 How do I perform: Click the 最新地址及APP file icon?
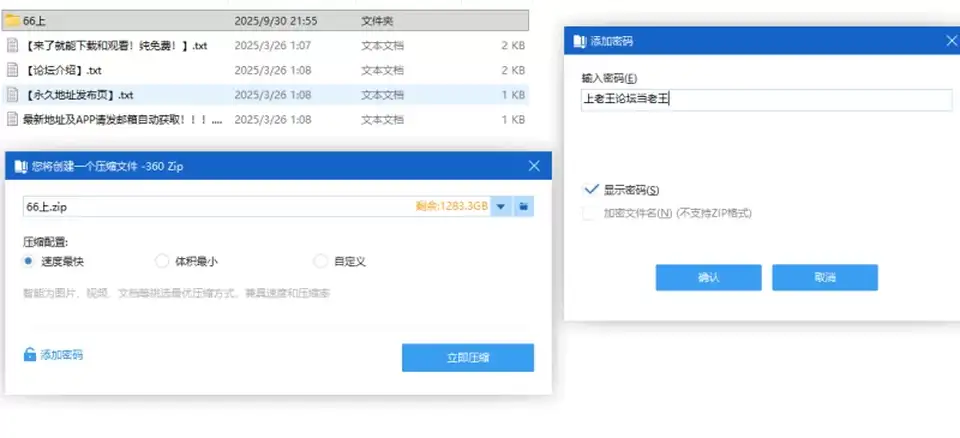(12, 119)
